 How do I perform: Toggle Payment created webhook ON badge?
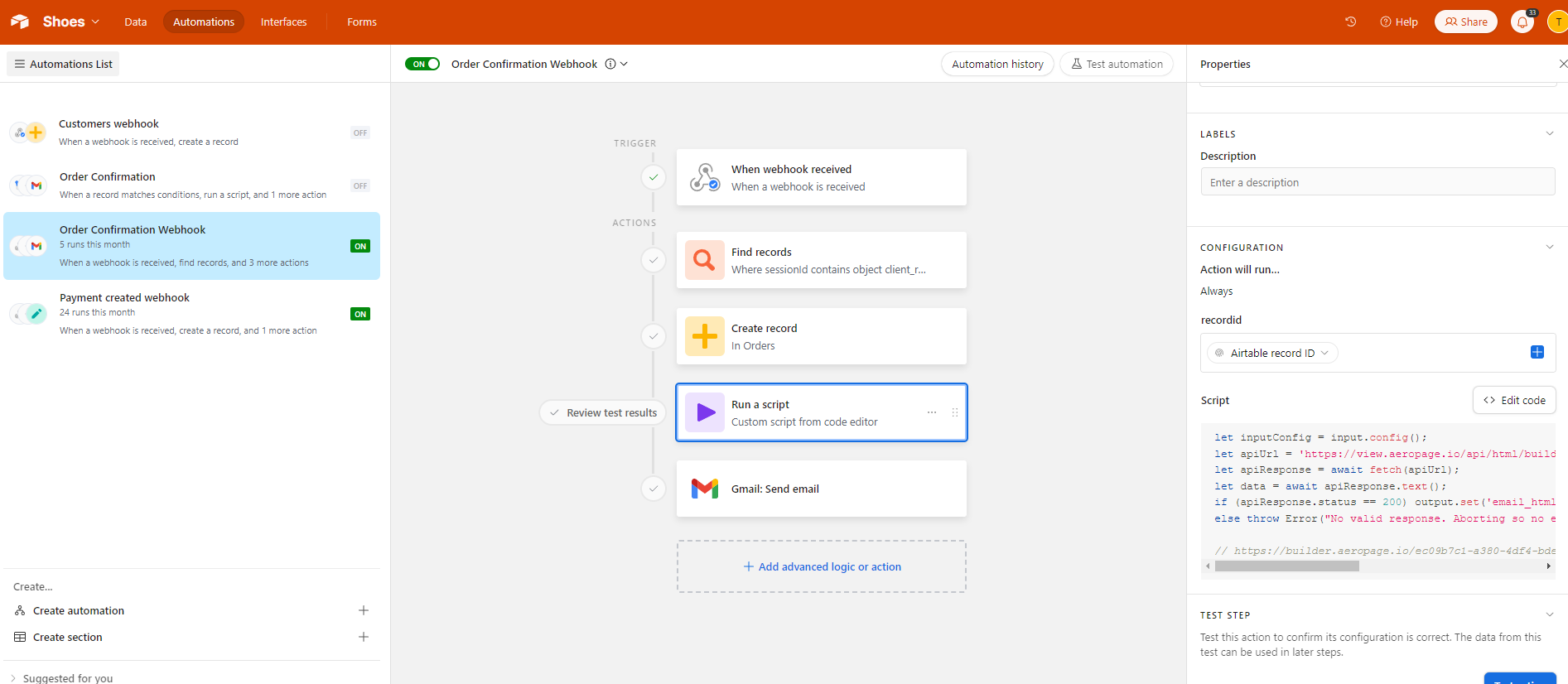pos(360,314)
